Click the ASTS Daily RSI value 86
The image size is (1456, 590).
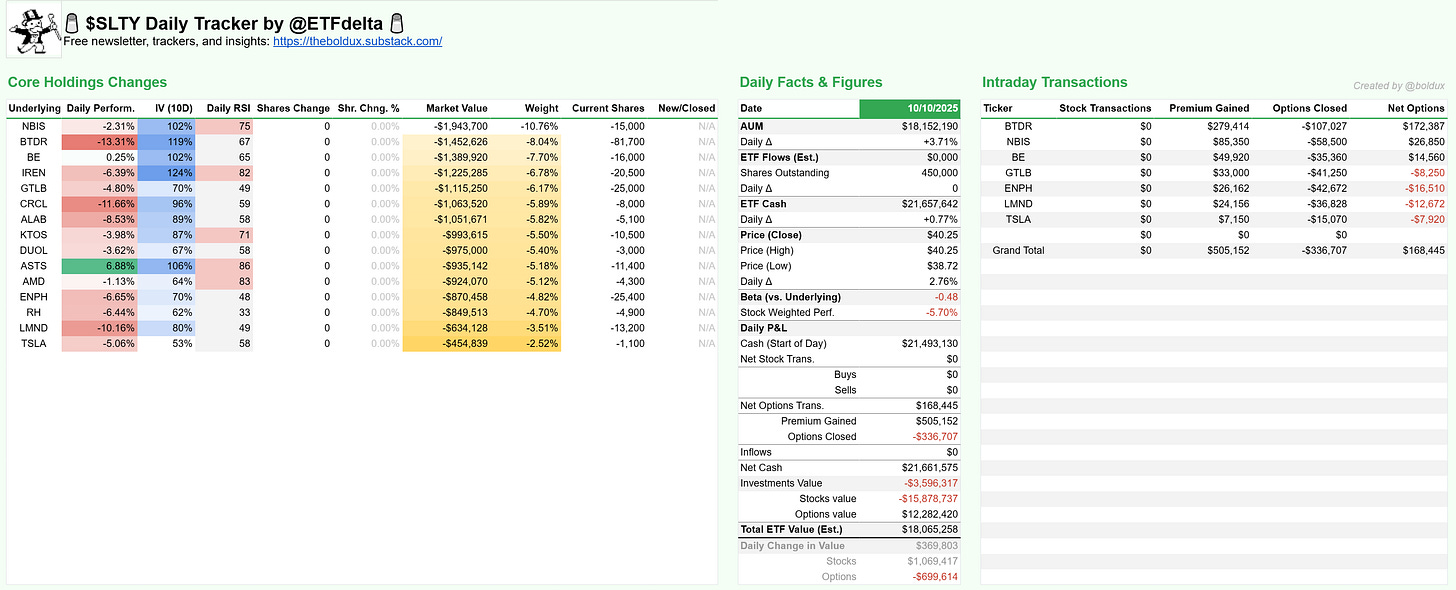point(224,266)
